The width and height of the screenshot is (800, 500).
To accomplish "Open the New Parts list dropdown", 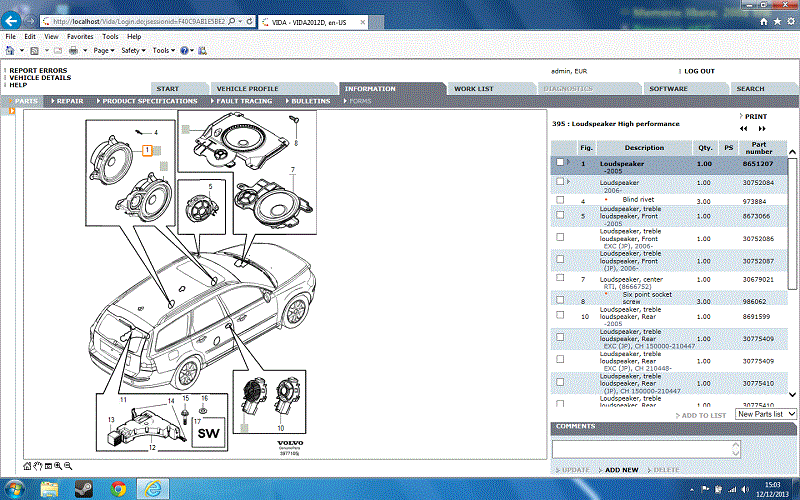I will (766, 414).
